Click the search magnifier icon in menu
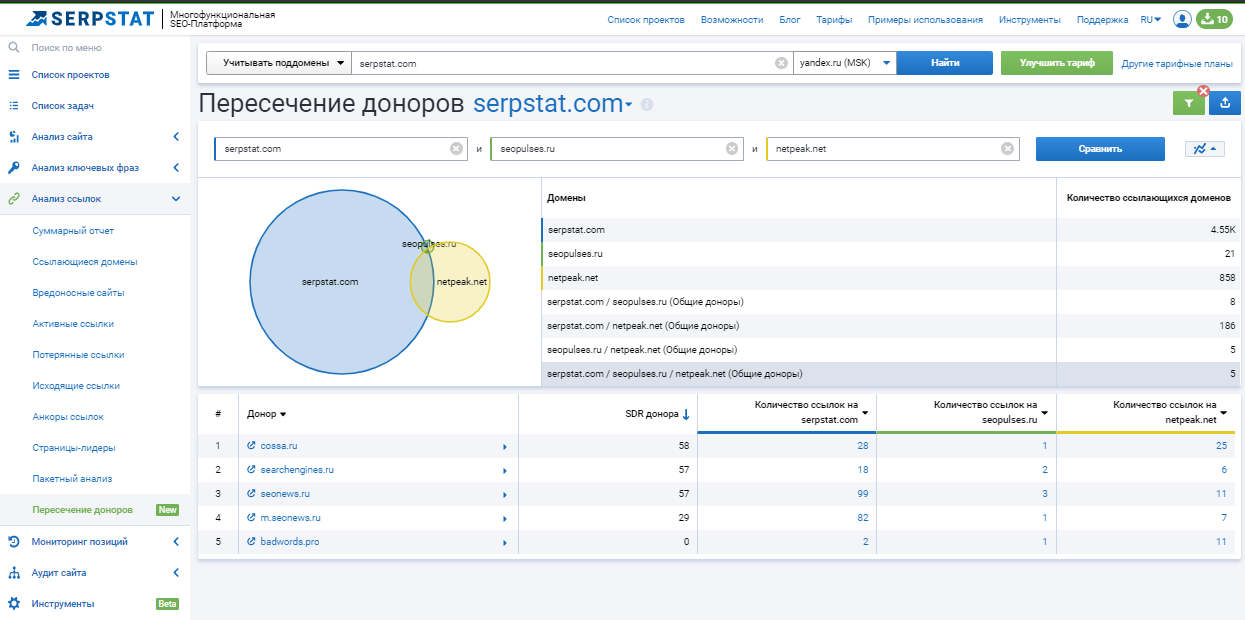The image size is (1245, 620). click(x=14, y=47)
